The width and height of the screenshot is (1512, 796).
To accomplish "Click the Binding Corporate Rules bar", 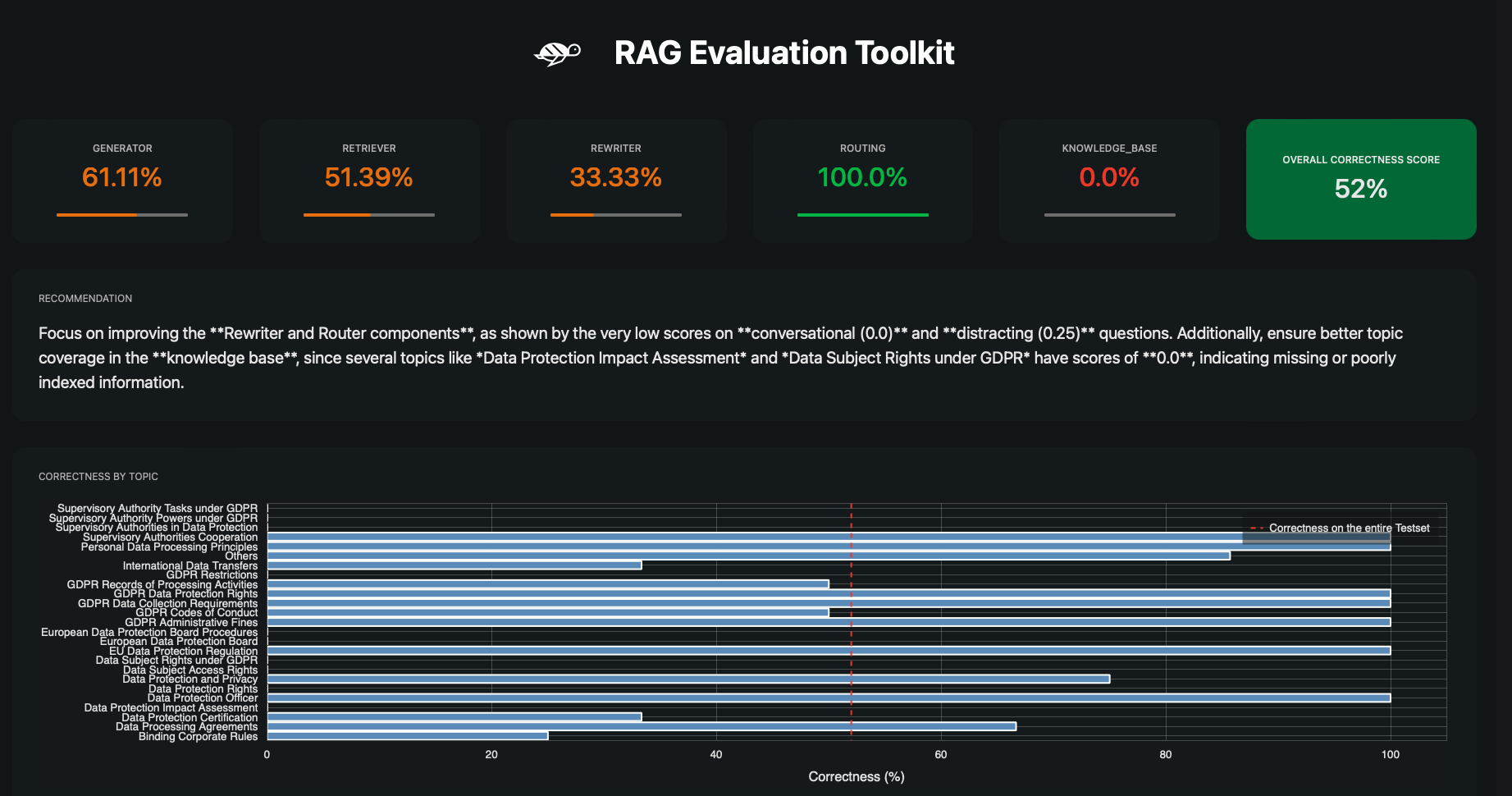I will pos(408,736).
